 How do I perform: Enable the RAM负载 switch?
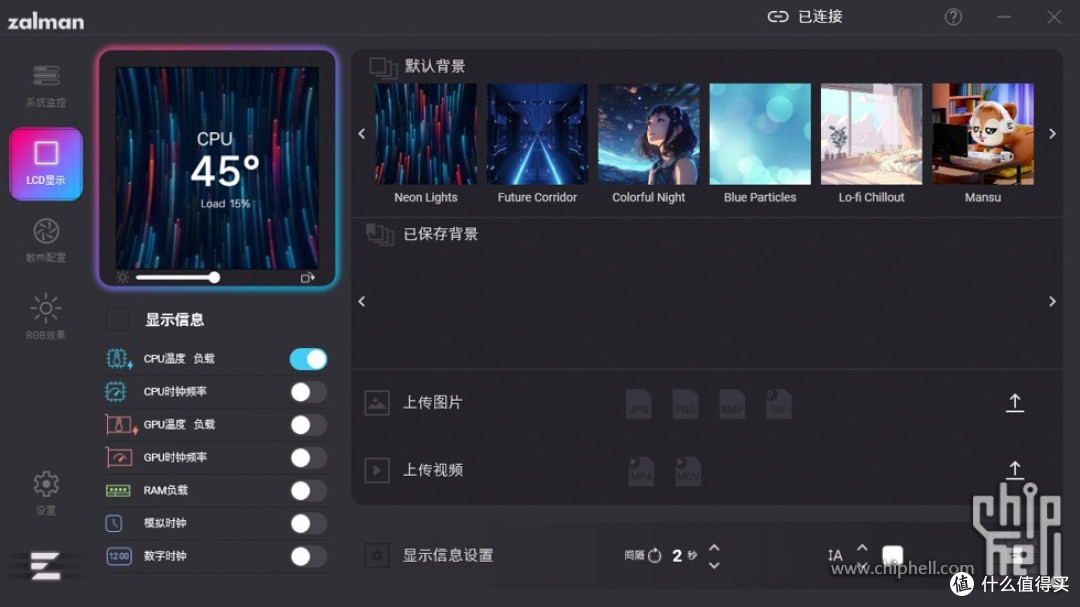[x=309, y=491]
